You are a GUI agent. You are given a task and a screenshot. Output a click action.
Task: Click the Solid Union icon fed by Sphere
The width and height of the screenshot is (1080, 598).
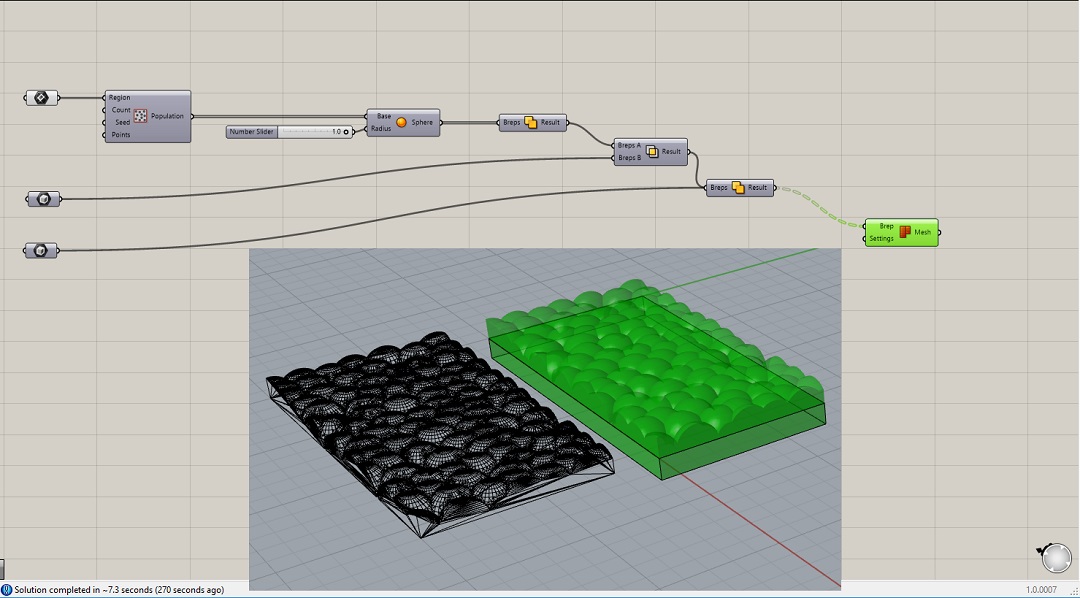(530, 123)
